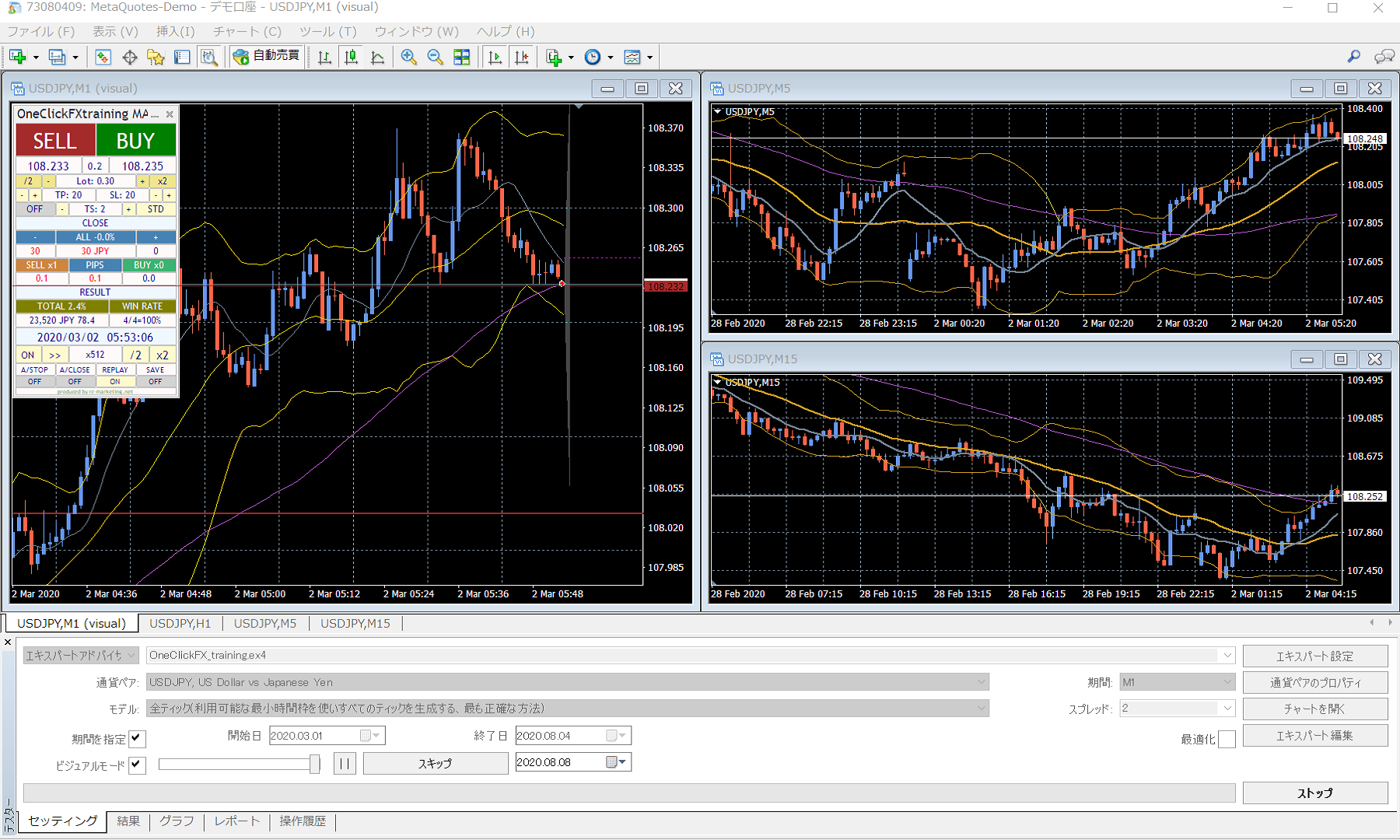Click the ストップ button
1400x840 pixels.
(1315, 793)
